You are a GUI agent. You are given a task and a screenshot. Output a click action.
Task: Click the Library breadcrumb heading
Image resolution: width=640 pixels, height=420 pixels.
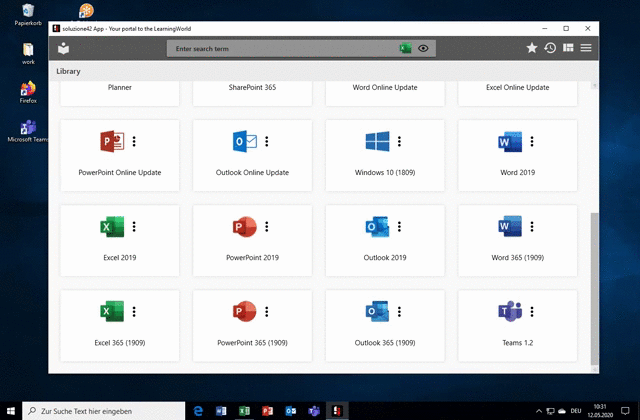click(x=68, y=71)
